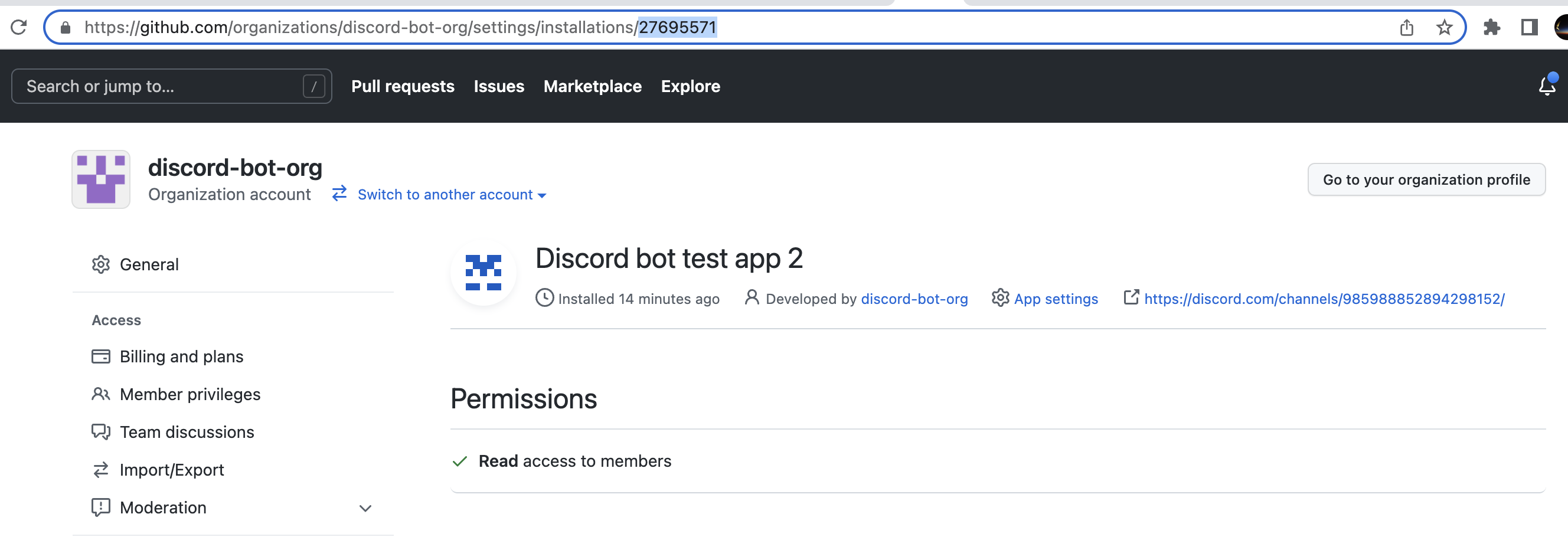Expand the Moderation section chevron
This screenshot has width=1568, height=550.
click(365, 508)
